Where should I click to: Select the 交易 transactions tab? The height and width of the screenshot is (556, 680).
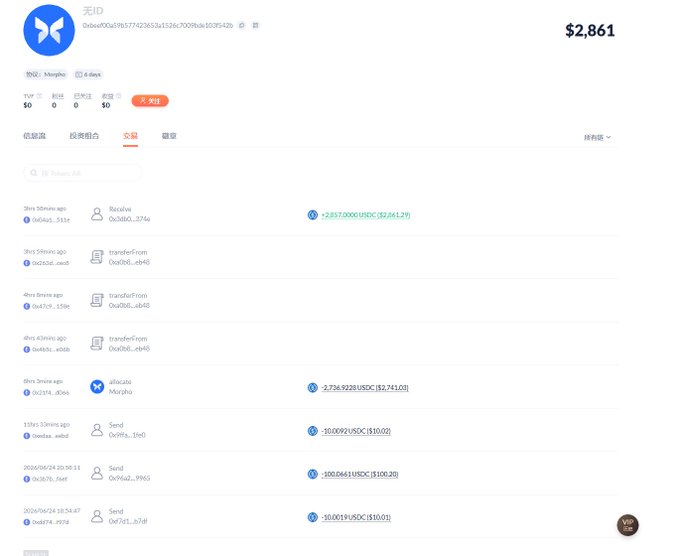[130, 136]
